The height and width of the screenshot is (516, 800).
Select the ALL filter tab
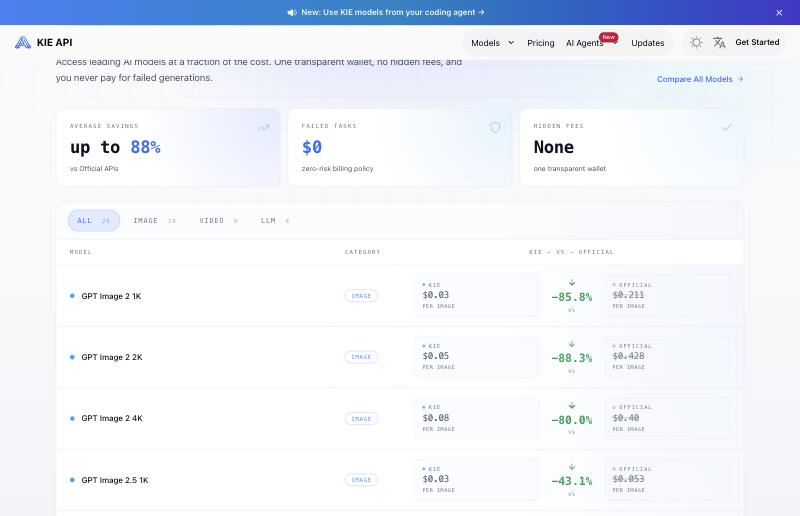pyautogui.click(x=94, y=220)
